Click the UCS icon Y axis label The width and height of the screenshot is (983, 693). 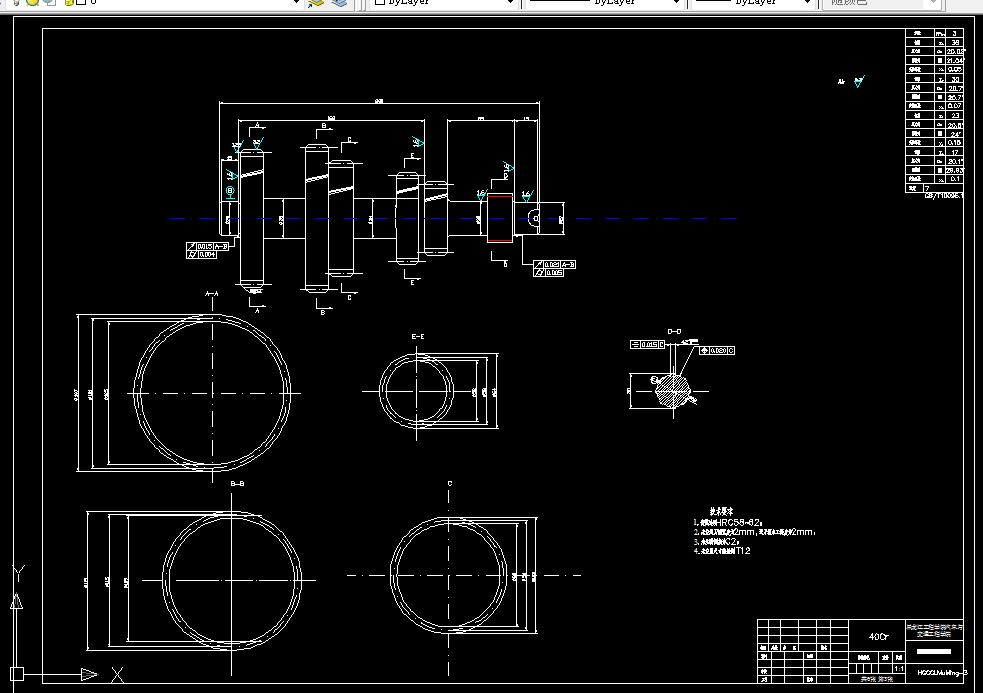point(19,573)
